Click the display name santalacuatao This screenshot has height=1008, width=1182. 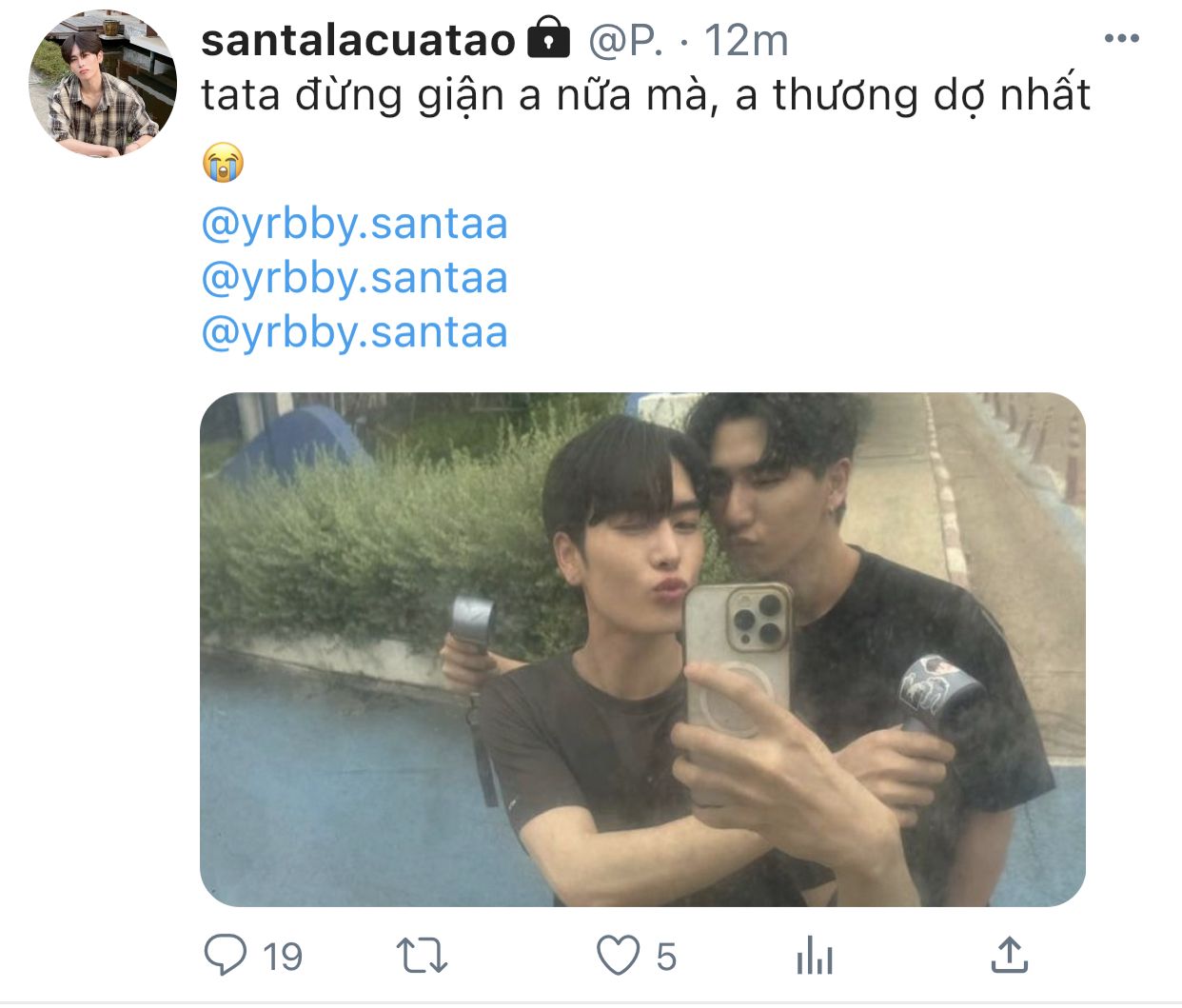pyautogui.click(x=358, y=40)
